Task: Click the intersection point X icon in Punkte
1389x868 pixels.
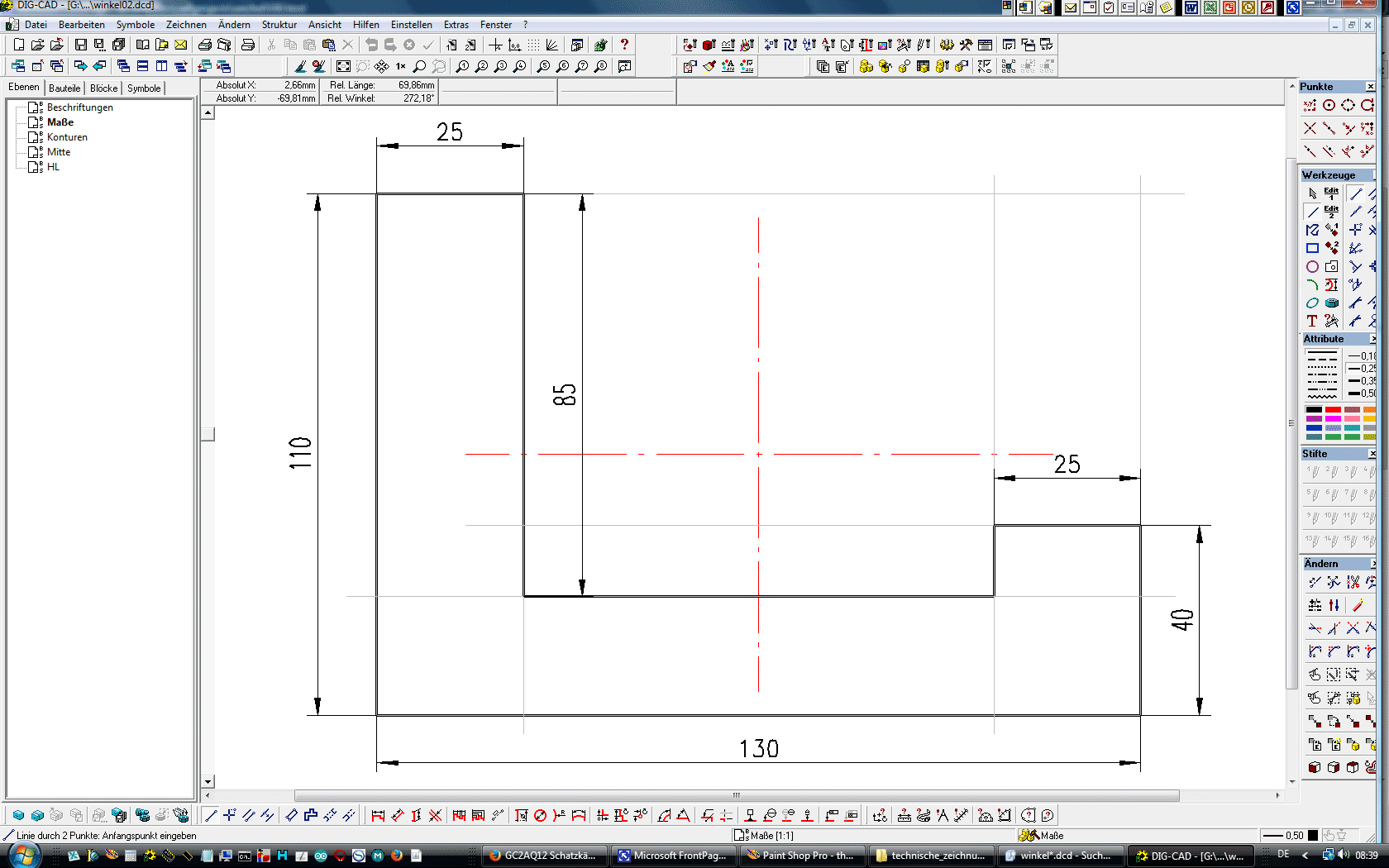Action: point(1310,128)
